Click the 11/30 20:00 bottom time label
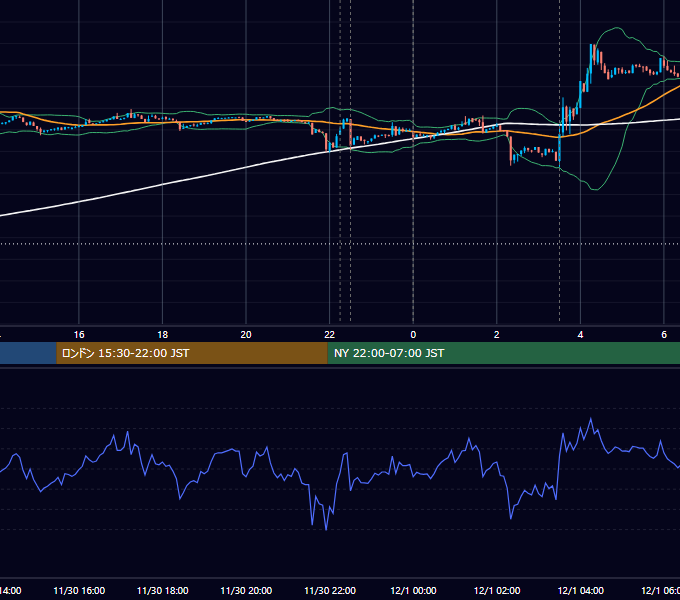Image resolution: width=680 pixels, height=600 pixels. click(246, 590)
